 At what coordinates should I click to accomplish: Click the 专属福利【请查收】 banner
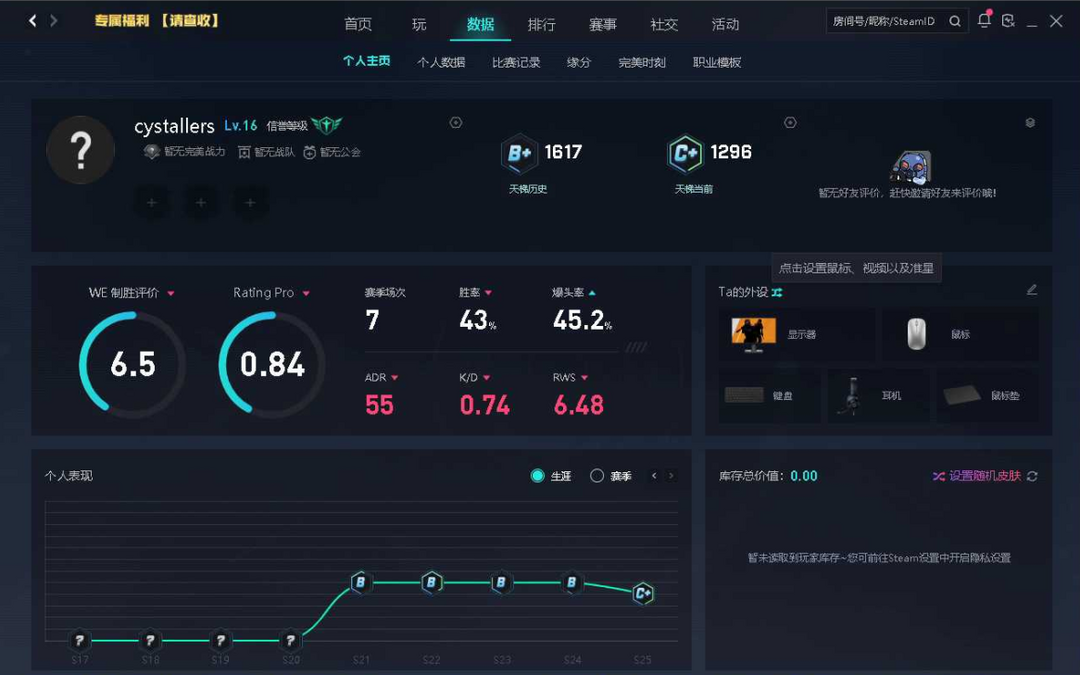tap(157, 21)
